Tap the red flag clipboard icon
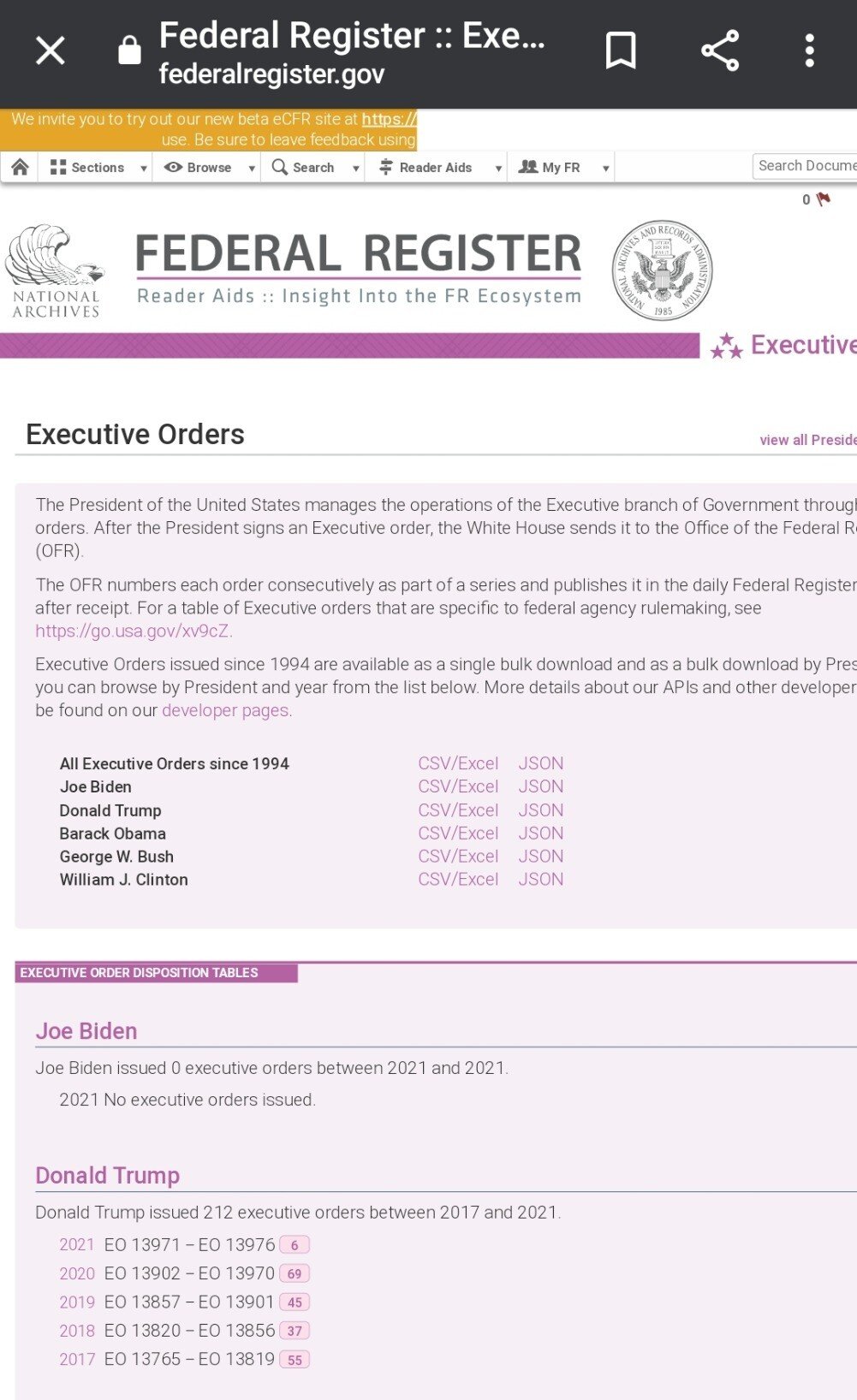The image size is (857, 1400). (x=823, y=199)
